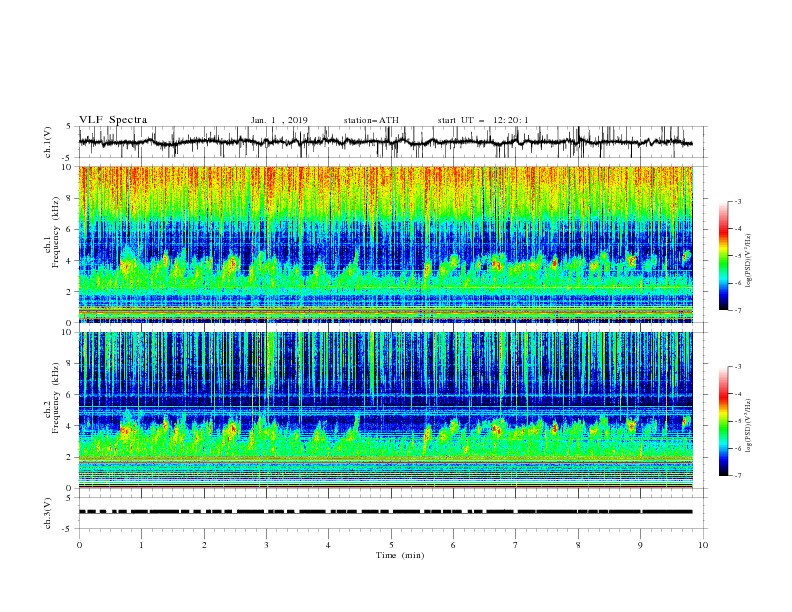
Task: Click the "-7" tick on the lower colorbar
Action: pos(737,476)
